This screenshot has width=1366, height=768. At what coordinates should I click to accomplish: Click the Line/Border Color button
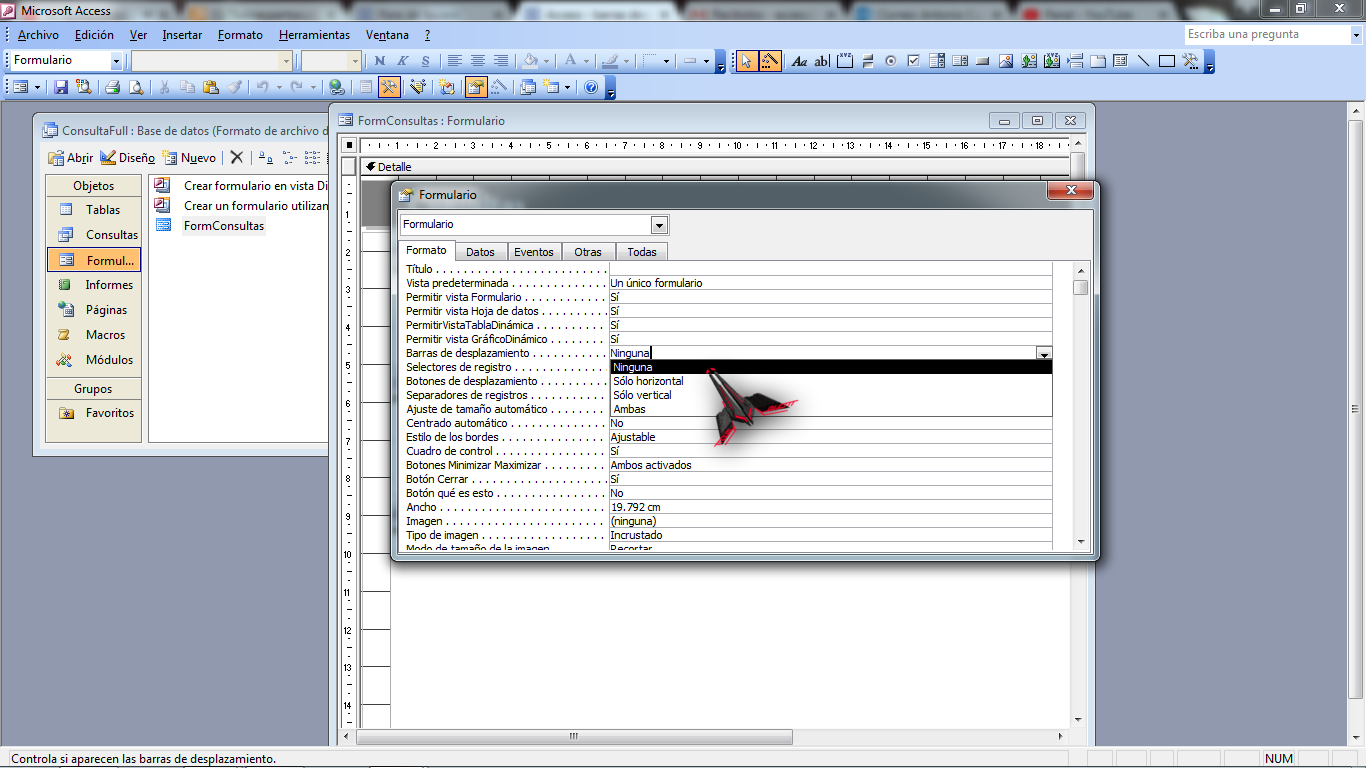[x=610, y=61]
